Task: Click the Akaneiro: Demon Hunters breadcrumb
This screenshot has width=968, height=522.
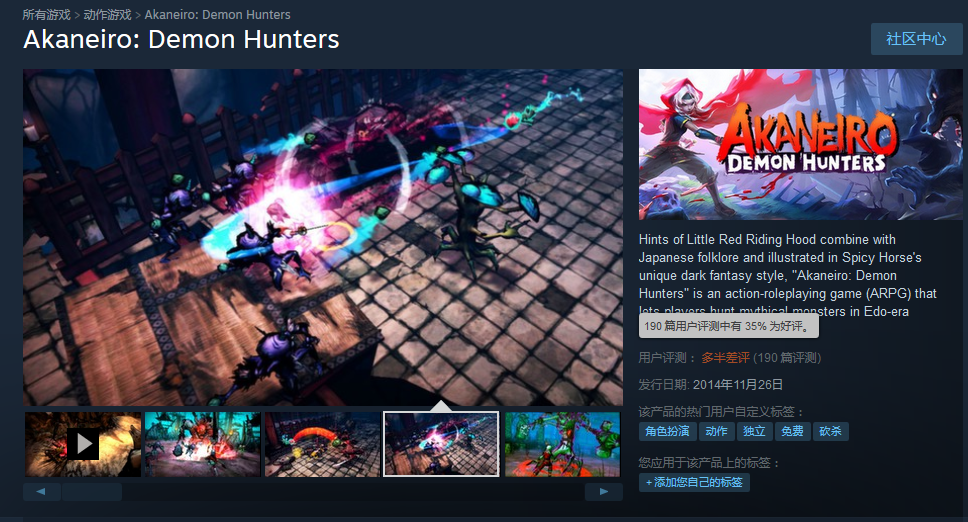Action: click(217, 14)
